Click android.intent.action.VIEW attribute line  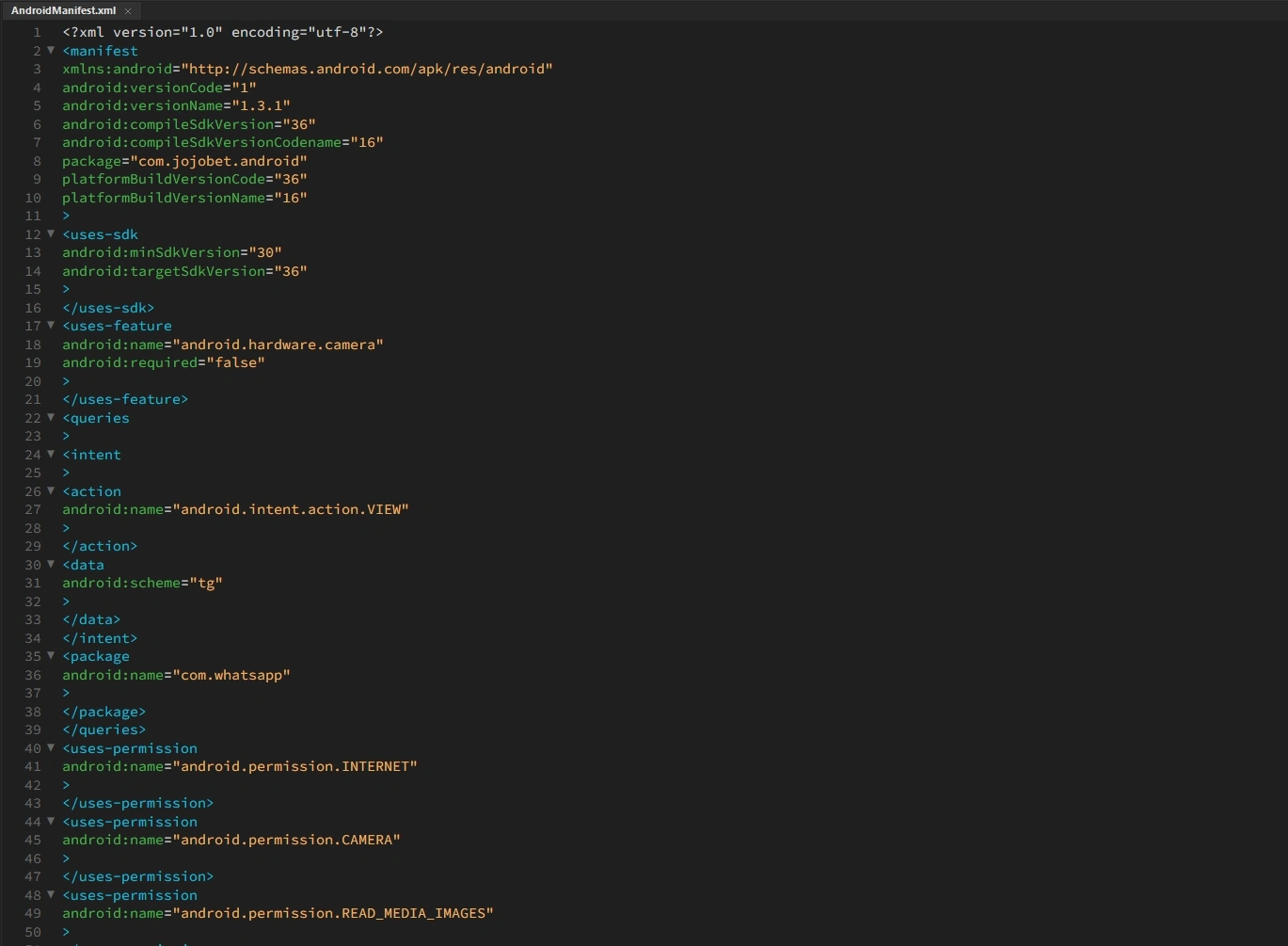pos(235,509)
